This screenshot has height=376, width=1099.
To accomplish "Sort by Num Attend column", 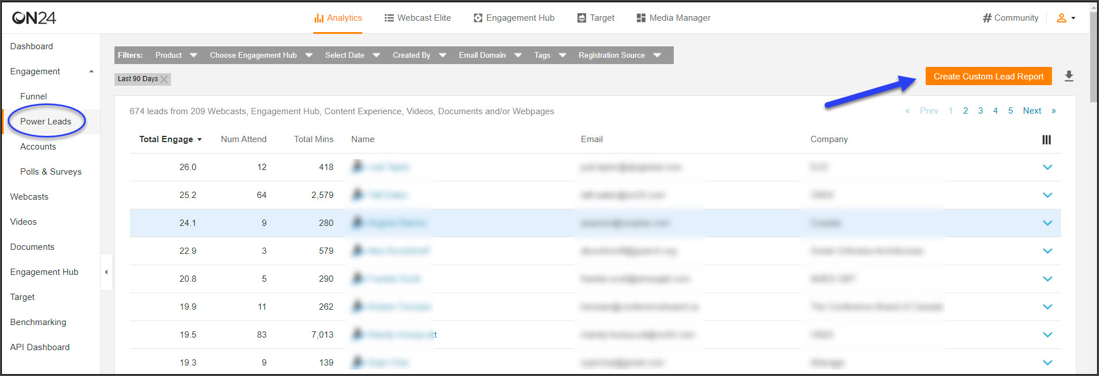I will [x=243, y=140].
